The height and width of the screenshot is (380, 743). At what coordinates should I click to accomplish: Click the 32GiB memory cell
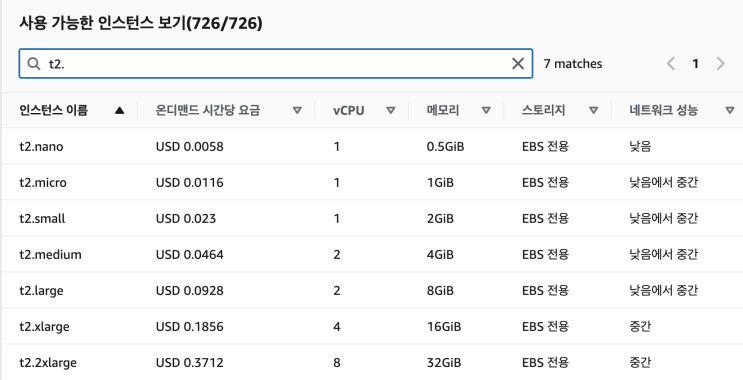[x=444, y=362]
